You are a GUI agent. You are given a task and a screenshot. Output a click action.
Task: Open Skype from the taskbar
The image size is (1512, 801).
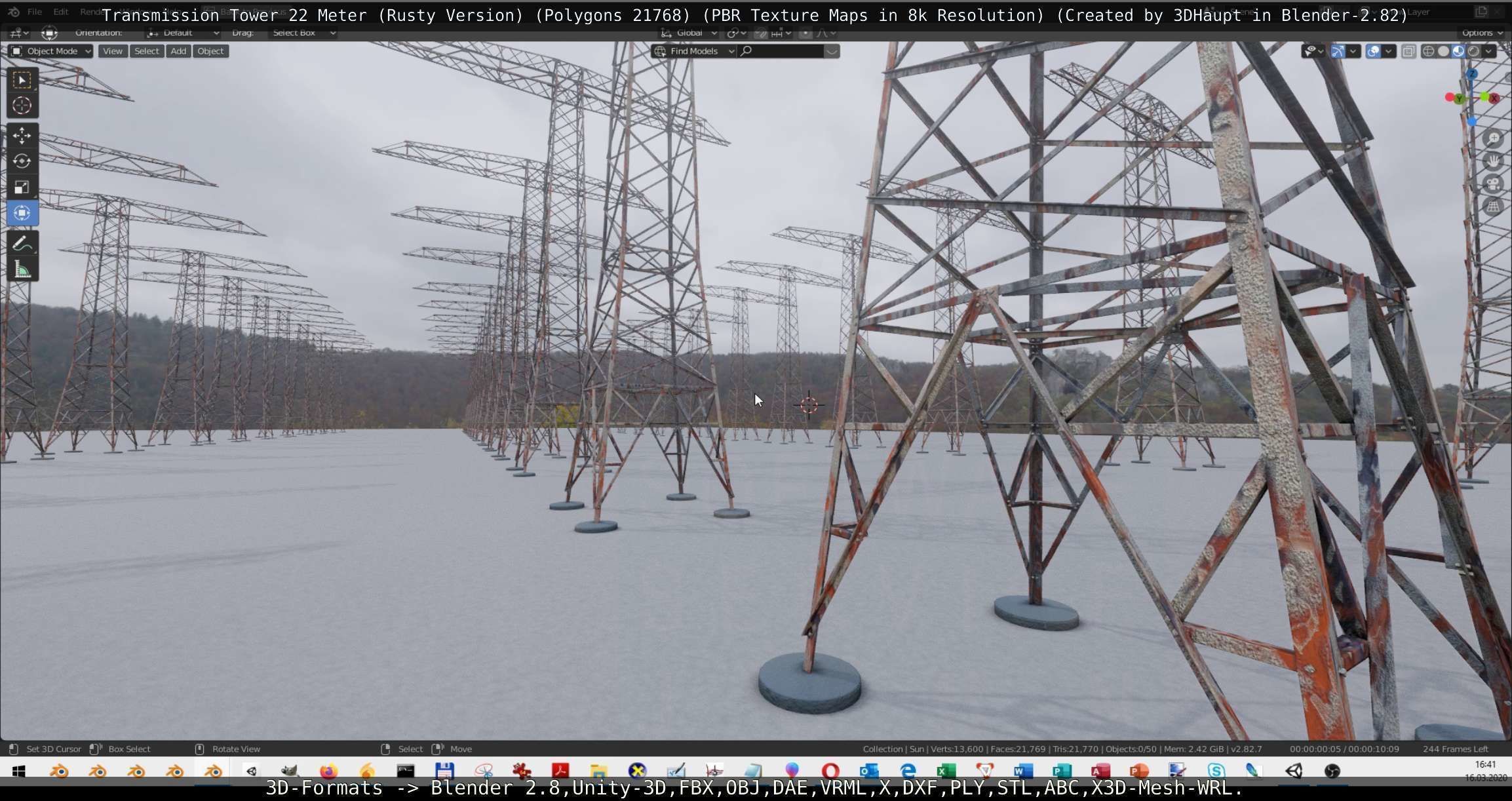[1216, 771]
